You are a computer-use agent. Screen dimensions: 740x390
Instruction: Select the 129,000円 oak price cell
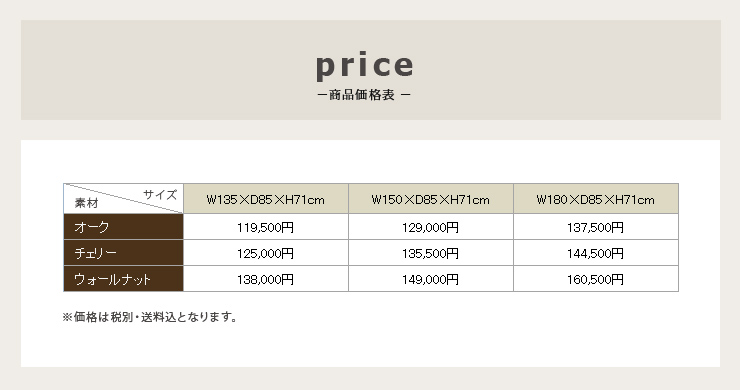[431, 227]
